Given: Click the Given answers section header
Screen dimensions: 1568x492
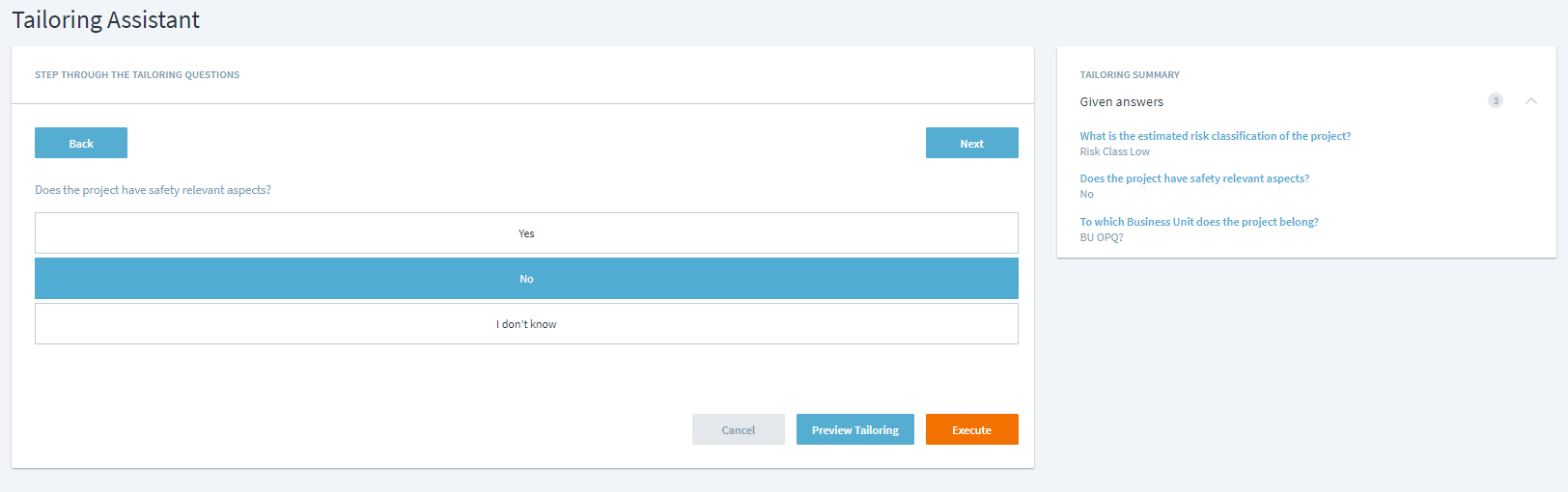Looking at the screenshot, I should (1121, 101).
